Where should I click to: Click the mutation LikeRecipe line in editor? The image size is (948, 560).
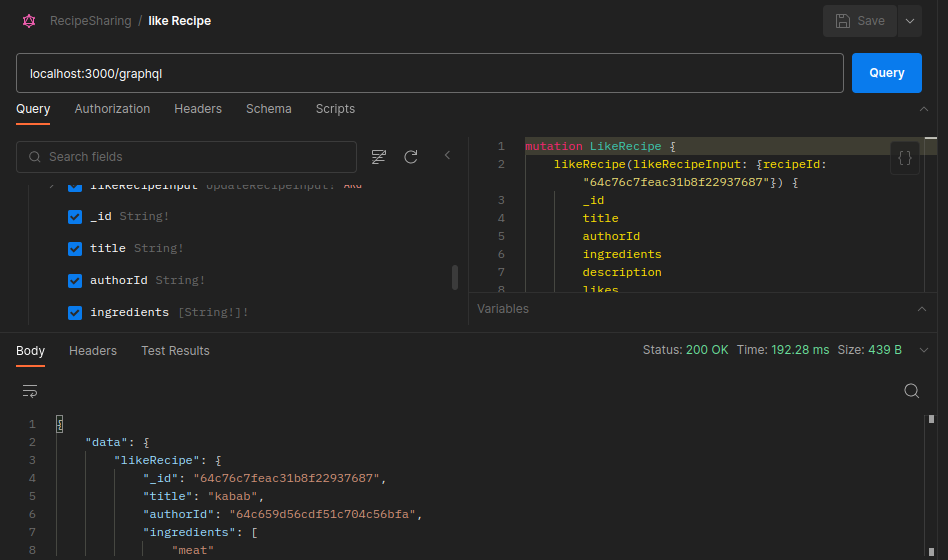[x=600, y=146]
